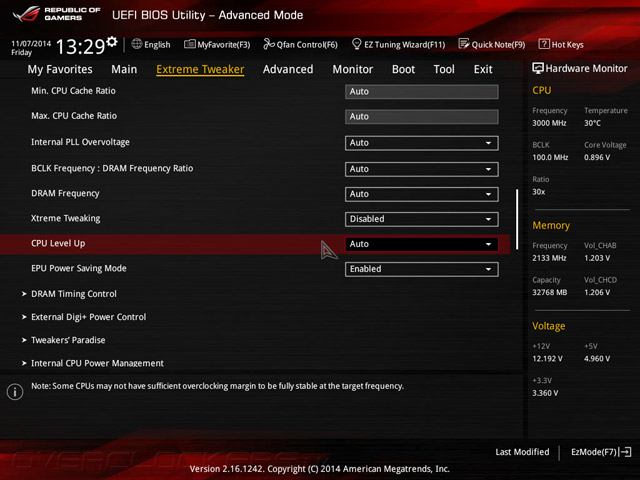Open the CPU Level Up dropdown
The height and width of the screenshot is (480, 640).
pos(421,244)
